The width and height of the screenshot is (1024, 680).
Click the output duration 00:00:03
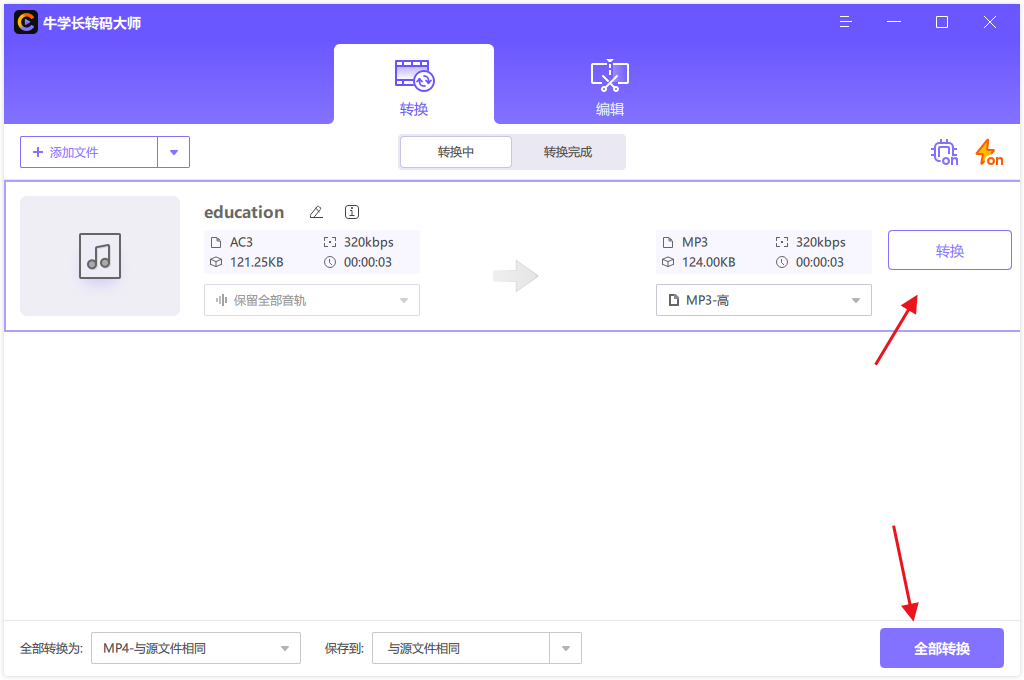coord(820,263)
